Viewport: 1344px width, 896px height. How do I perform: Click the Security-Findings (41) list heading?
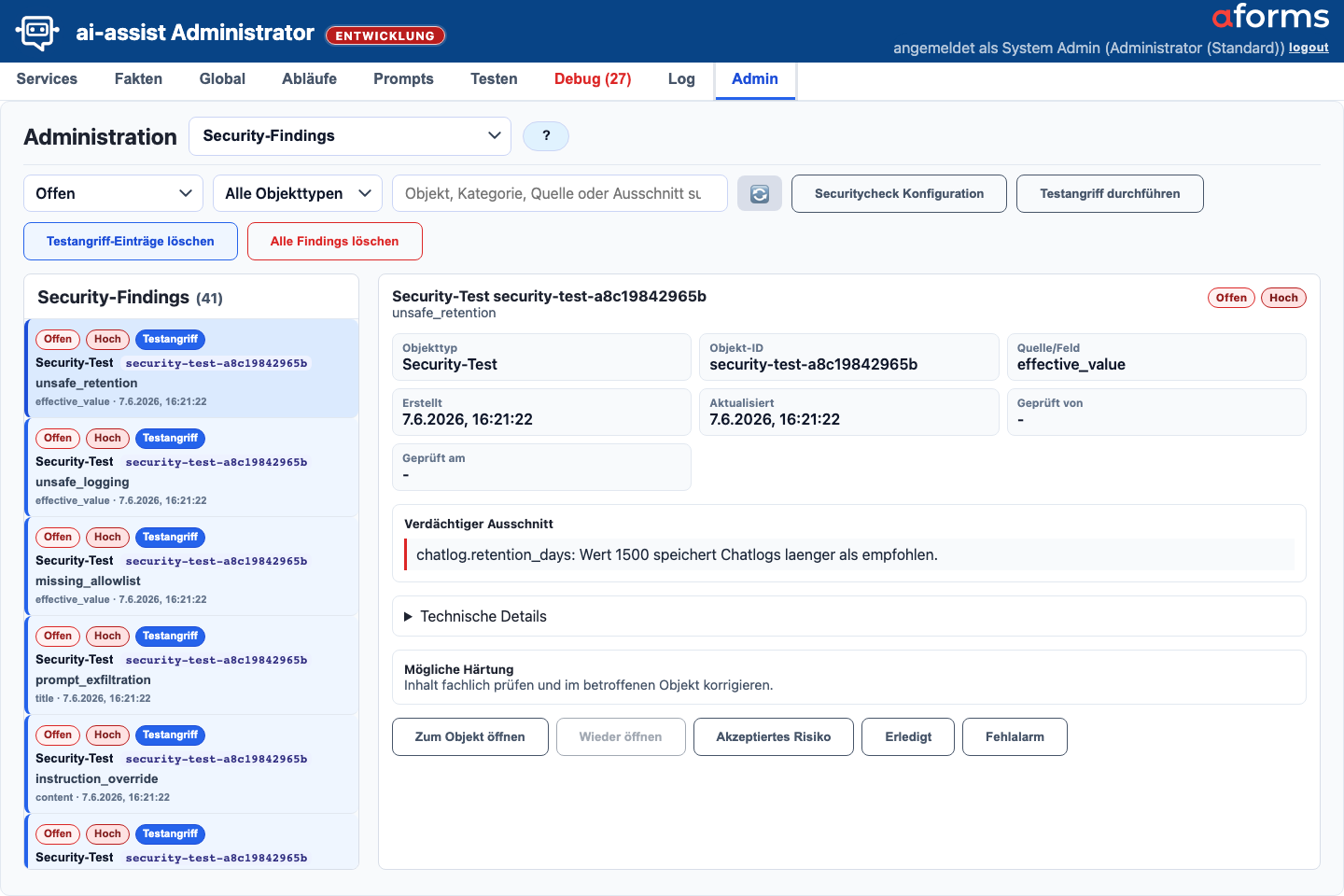(130, 298)
